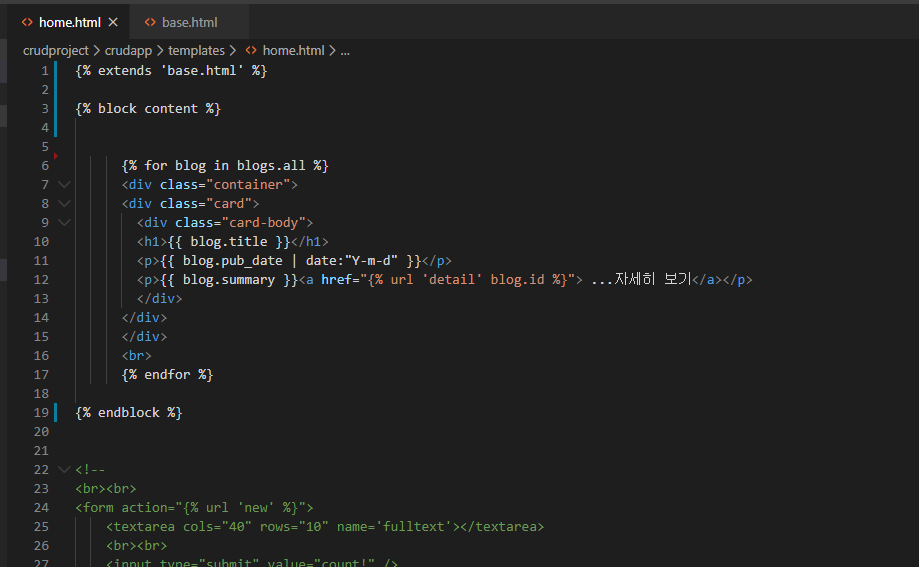Click the home.html tab file icon
919x567 pixels.
coord(27,22)
